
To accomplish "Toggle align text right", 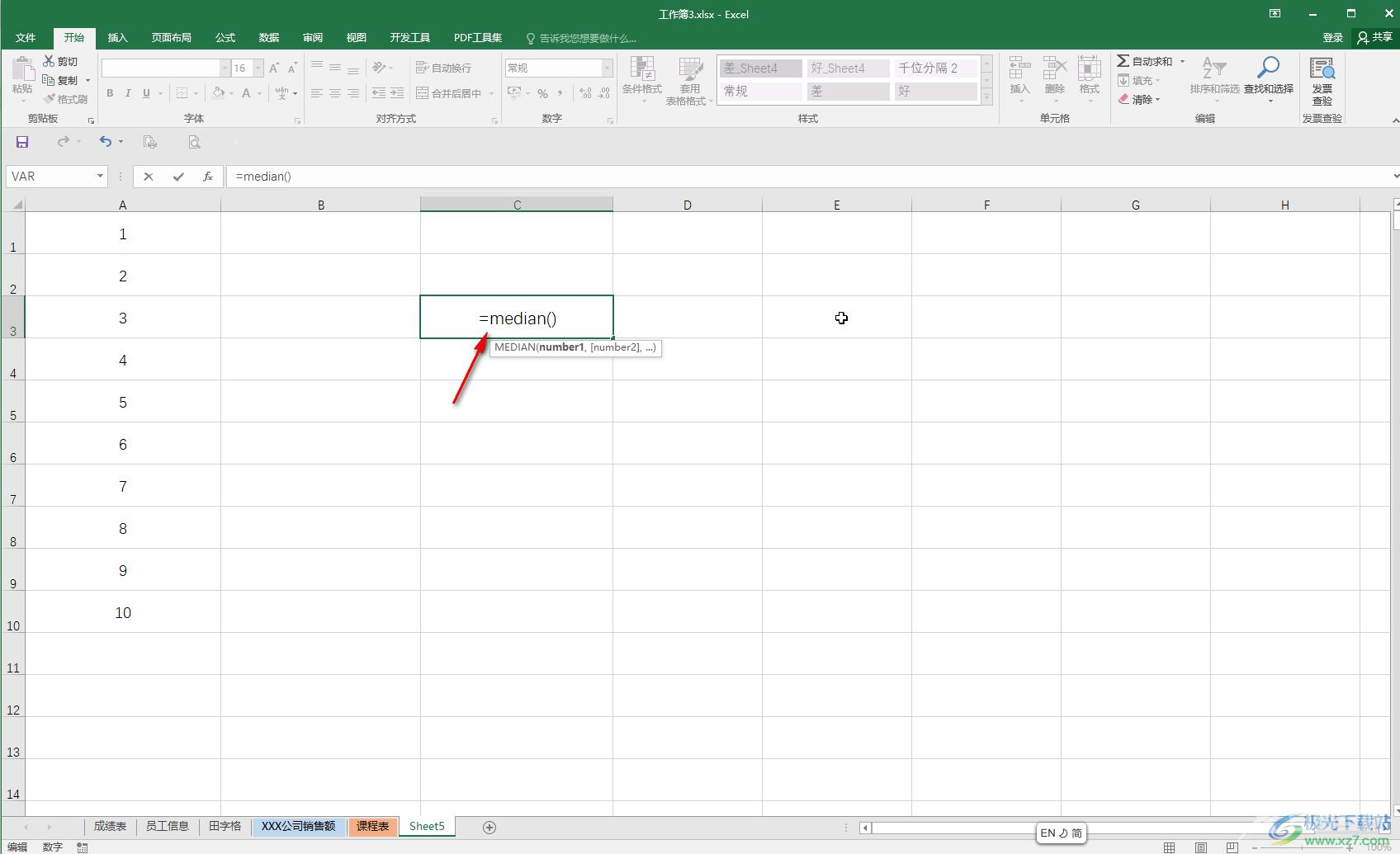I will 353,93.
